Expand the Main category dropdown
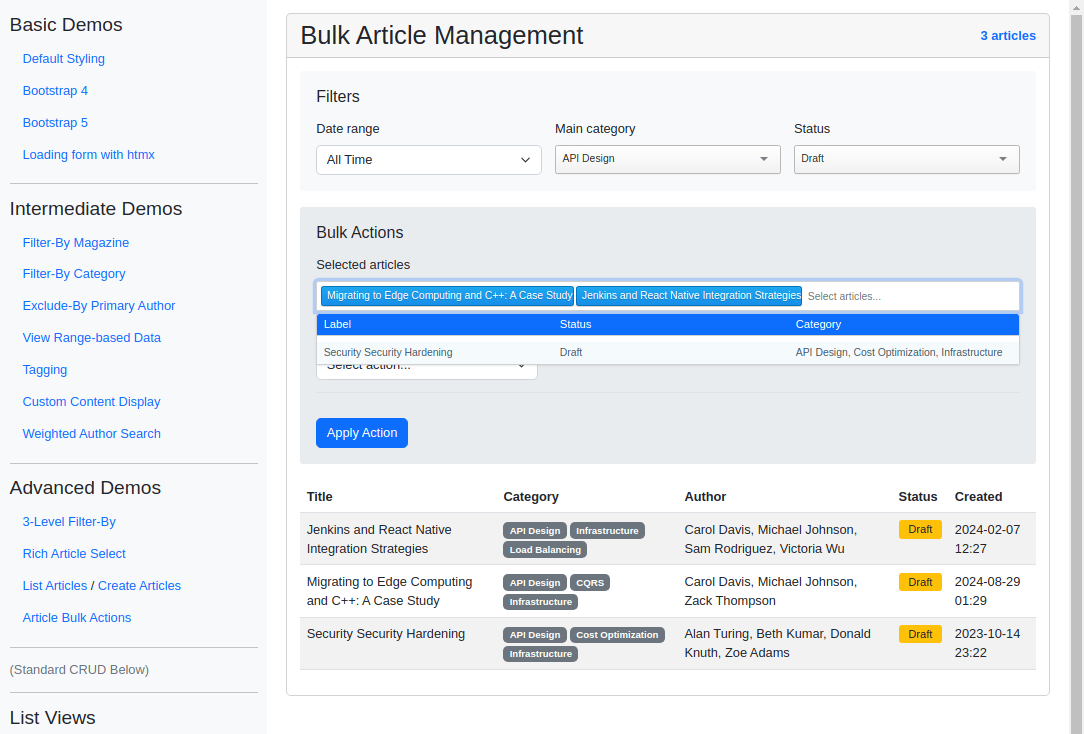The image size is (1084, 734). point(667,159)
